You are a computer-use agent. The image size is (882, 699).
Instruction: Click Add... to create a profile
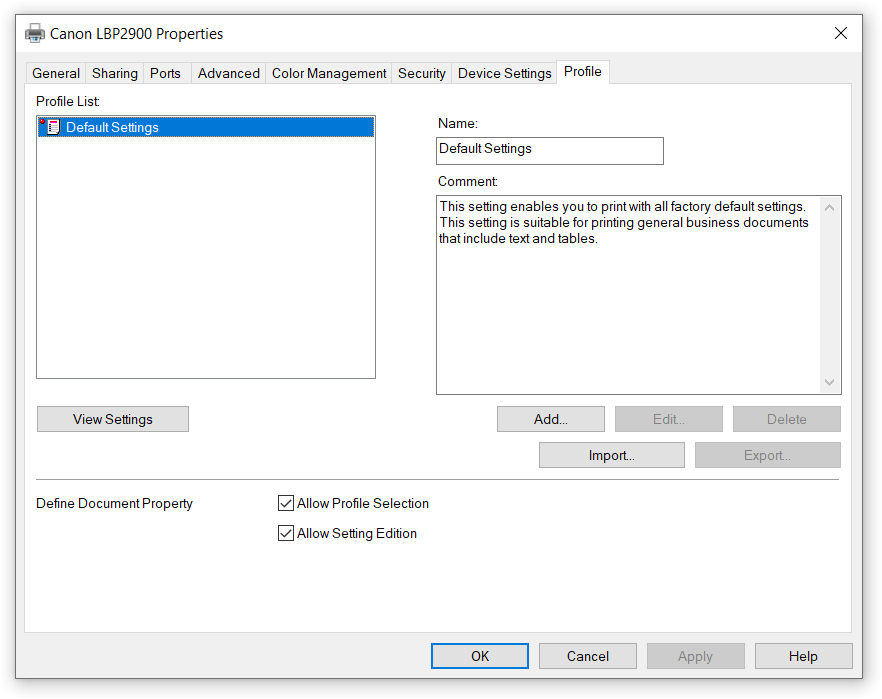coord(550,419)
